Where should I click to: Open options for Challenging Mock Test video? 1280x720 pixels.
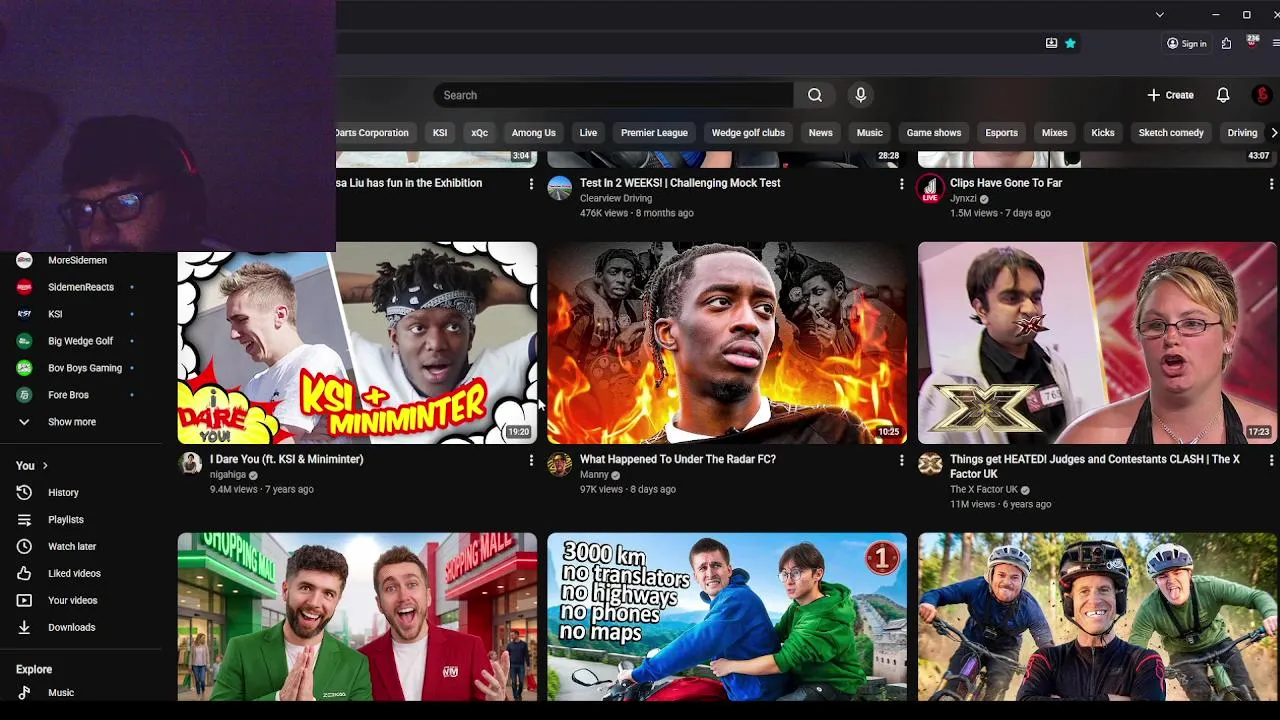[901, 184]
